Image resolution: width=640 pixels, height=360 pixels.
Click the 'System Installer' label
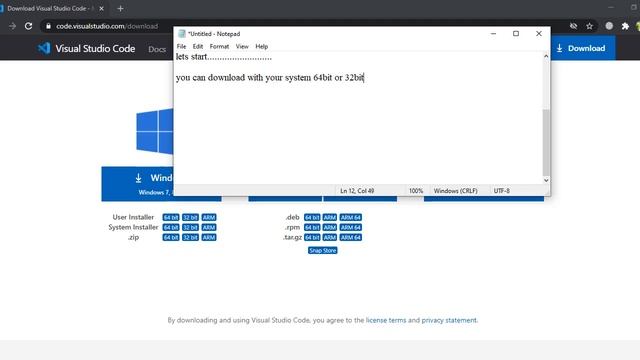[x=133, y=227]
